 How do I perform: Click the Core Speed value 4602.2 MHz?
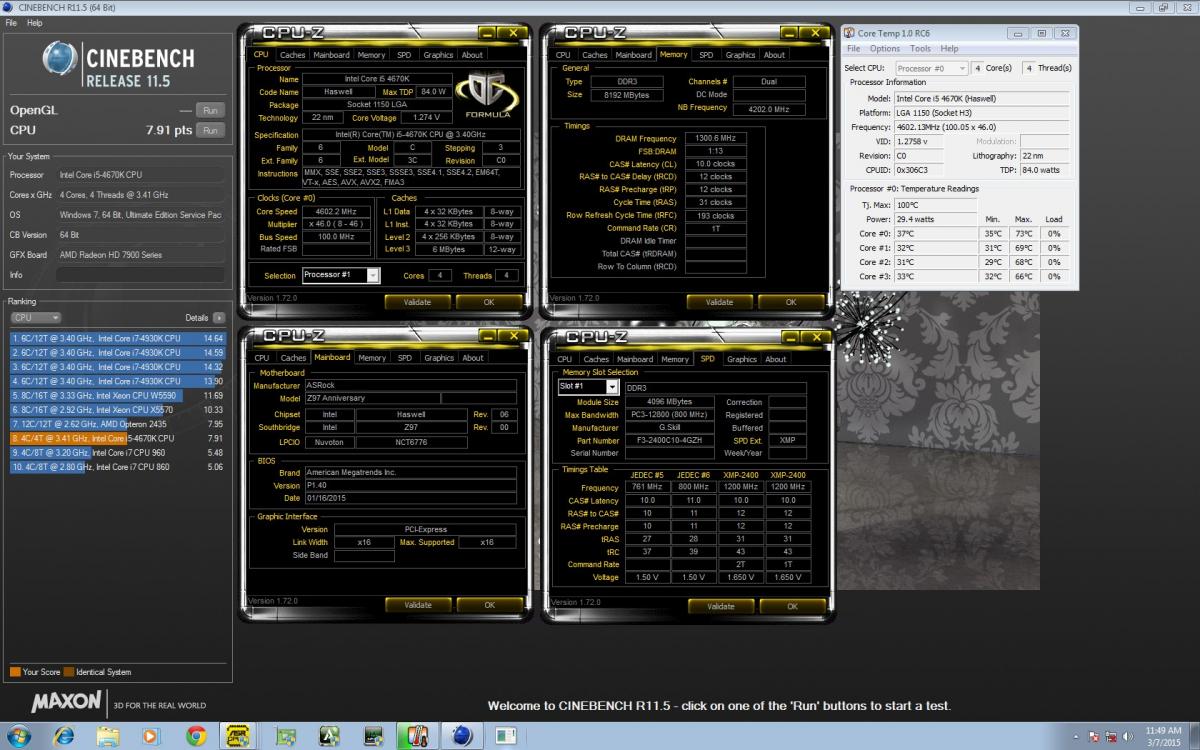[338, 211]
